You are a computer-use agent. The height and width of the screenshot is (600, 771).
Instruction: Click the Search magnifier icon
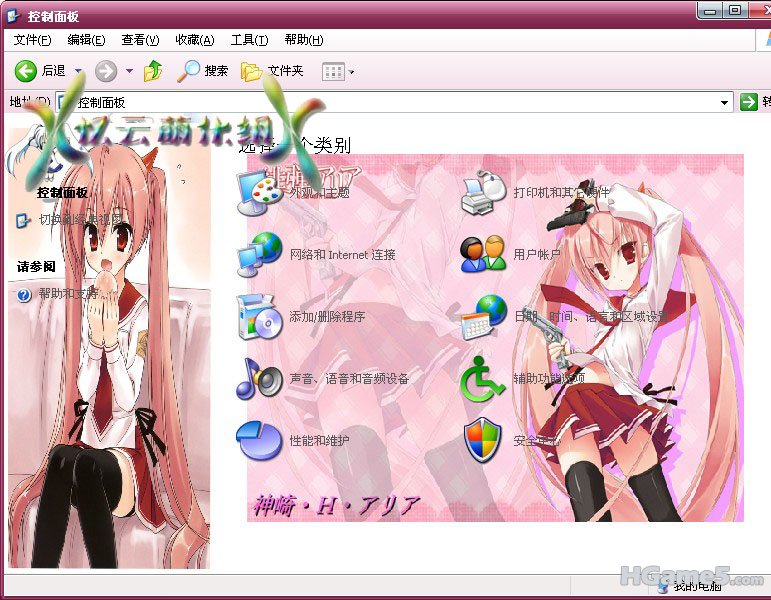pyautogui.click(x=188, y=71)
